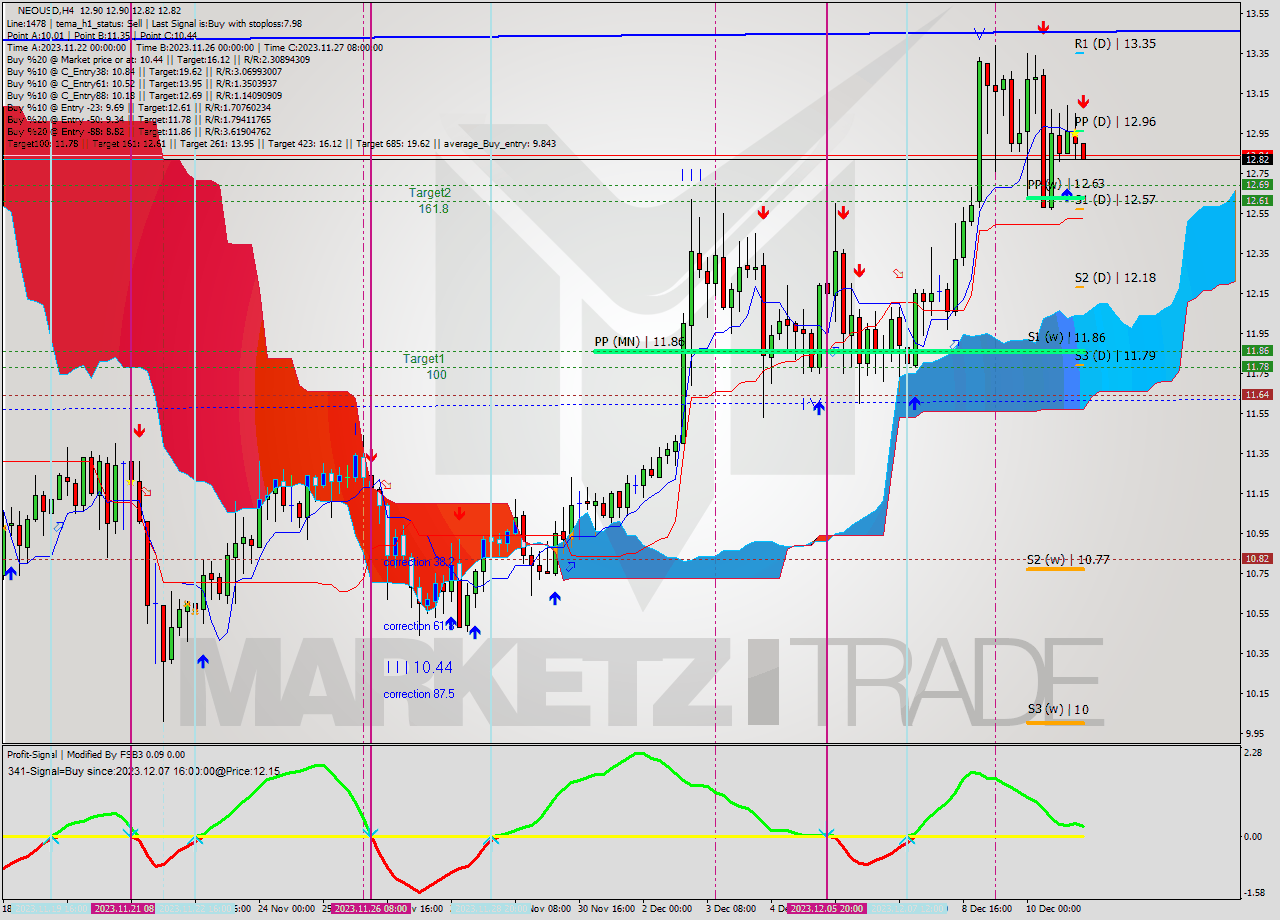Click the 2023.12.05 20:00 time marker

(827, 909)
